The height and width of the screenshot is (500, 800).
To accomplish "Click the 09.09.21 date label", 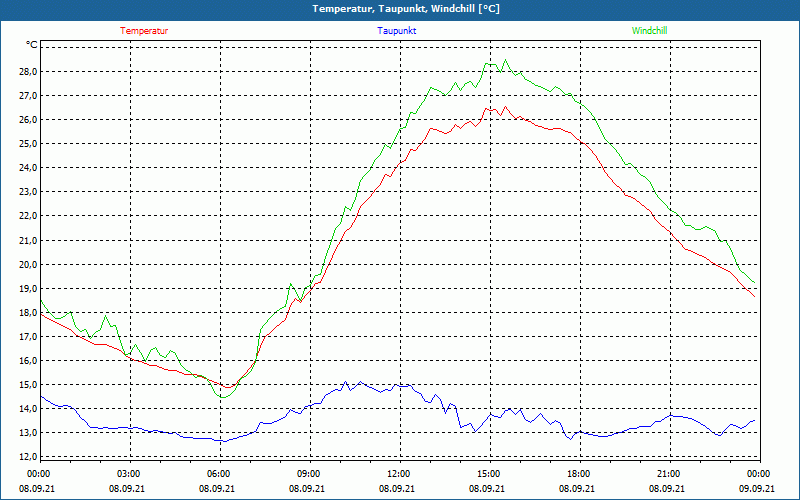I will (x=759, y=489).
